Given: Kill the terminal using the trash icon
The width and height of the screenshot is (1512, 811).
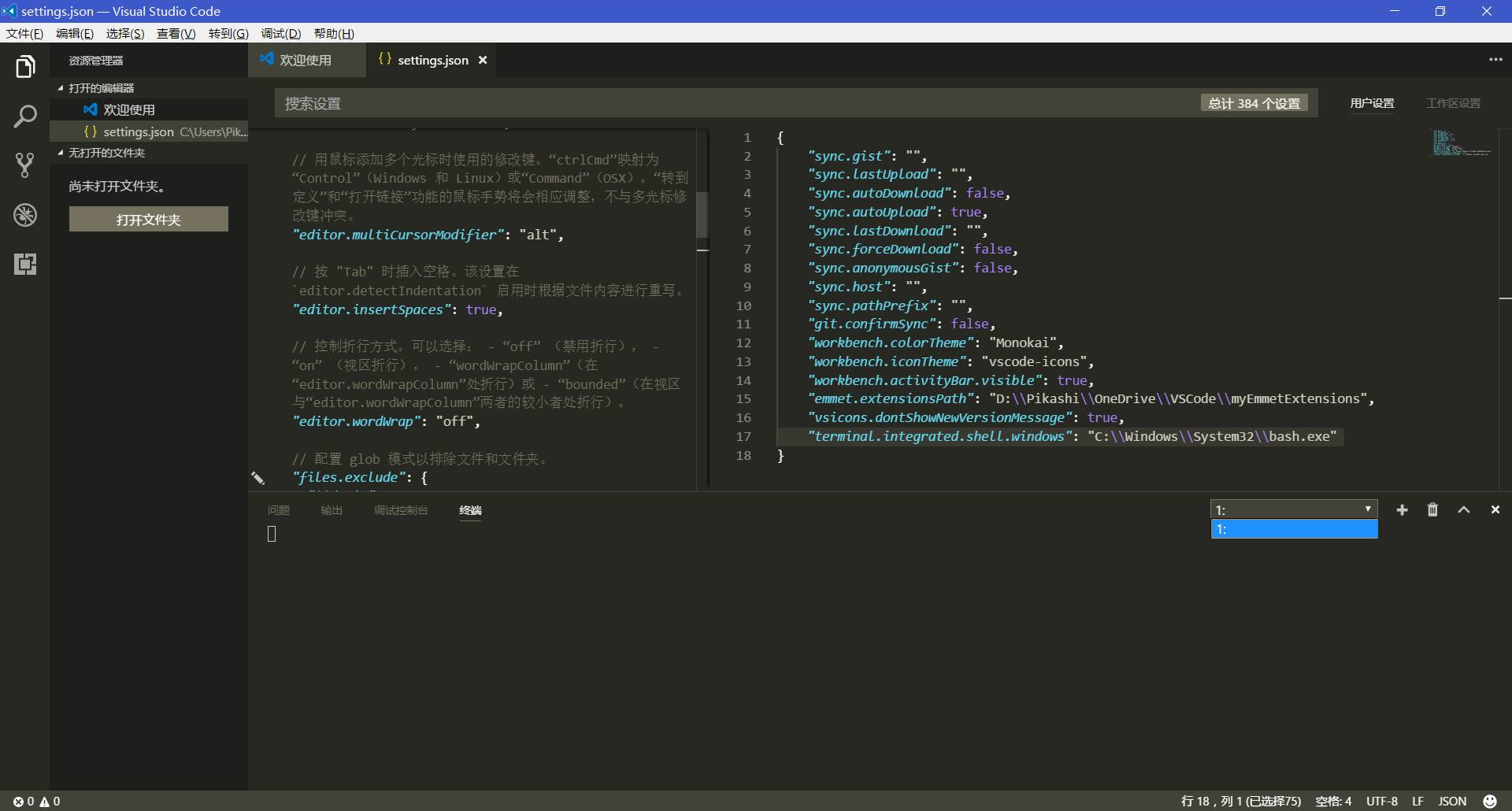Looking at the screenshot, I should (1432, 509).
